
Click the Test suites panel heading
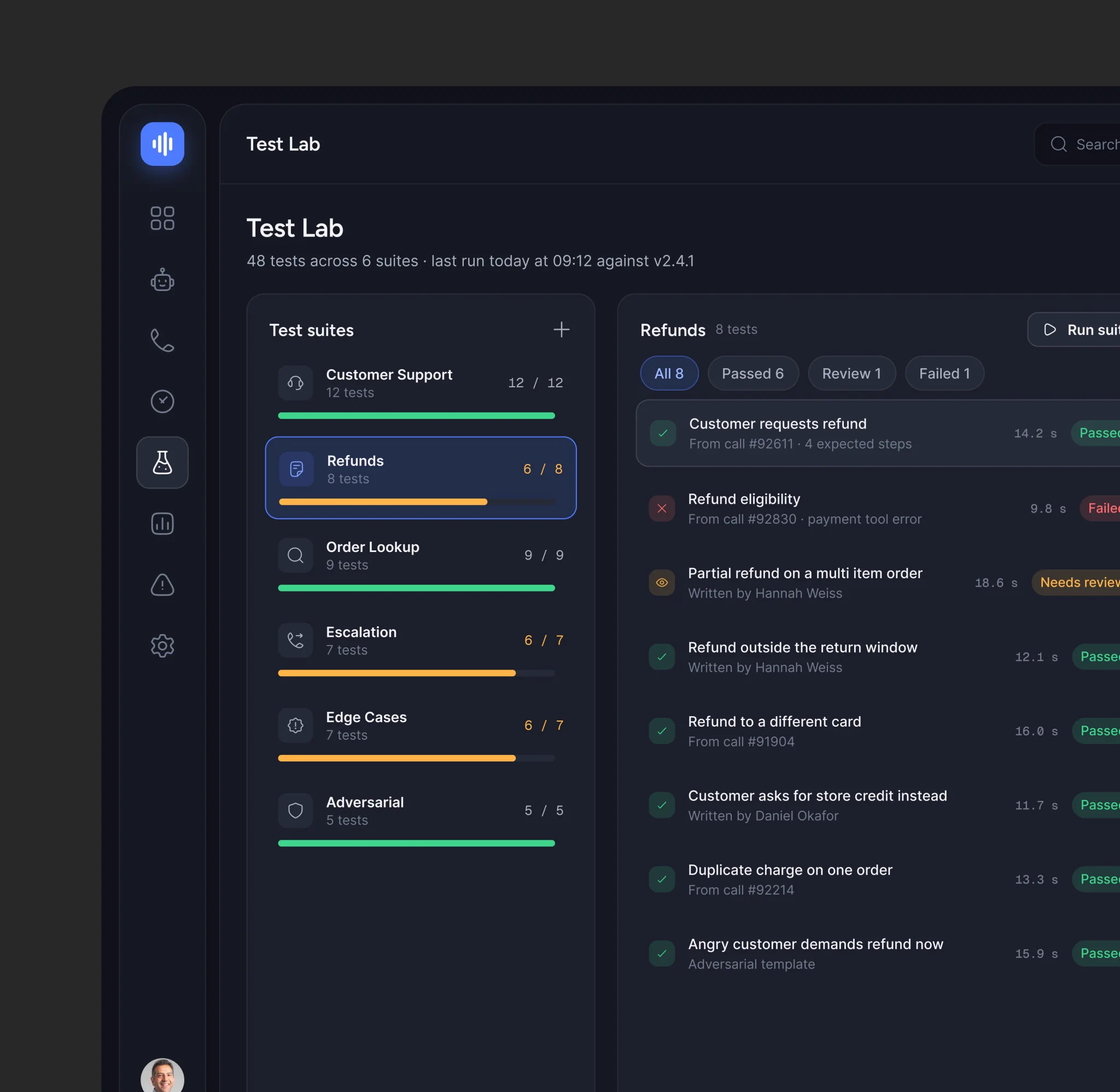(311, 330)
